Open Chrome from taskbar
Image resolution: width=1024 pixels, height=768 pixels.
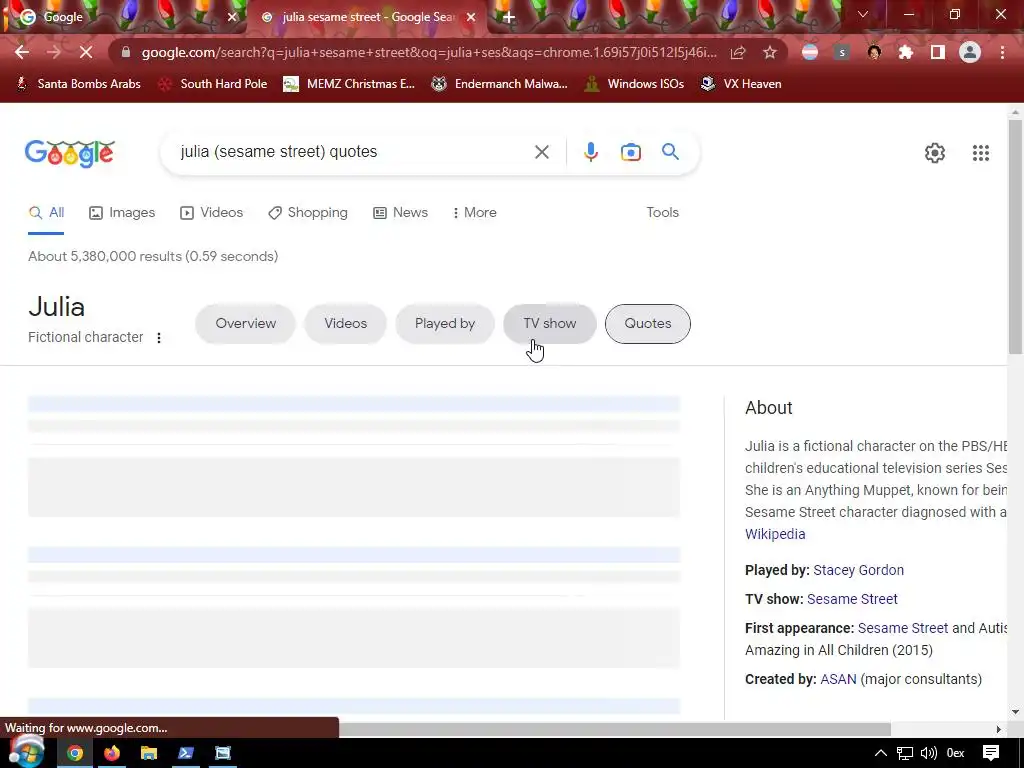click(74, 753)
